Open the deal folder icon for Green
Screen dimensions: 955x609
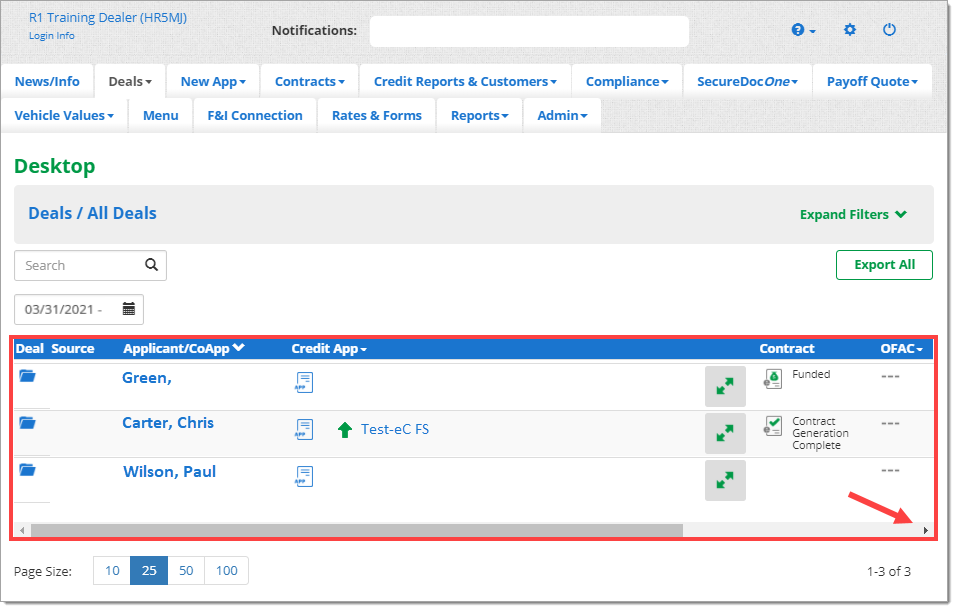point(27,376)
